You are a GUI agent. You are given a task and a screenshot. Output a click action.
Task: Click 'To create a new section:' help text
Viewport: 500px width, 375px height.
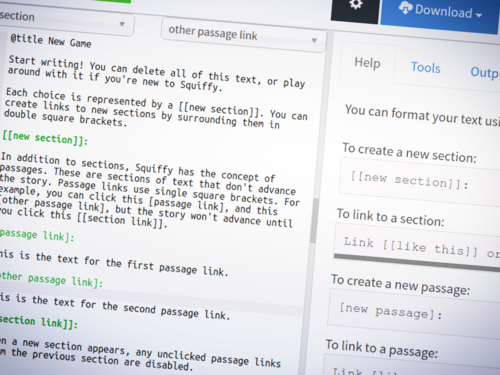pyautogui.click(x=409, y=153)
